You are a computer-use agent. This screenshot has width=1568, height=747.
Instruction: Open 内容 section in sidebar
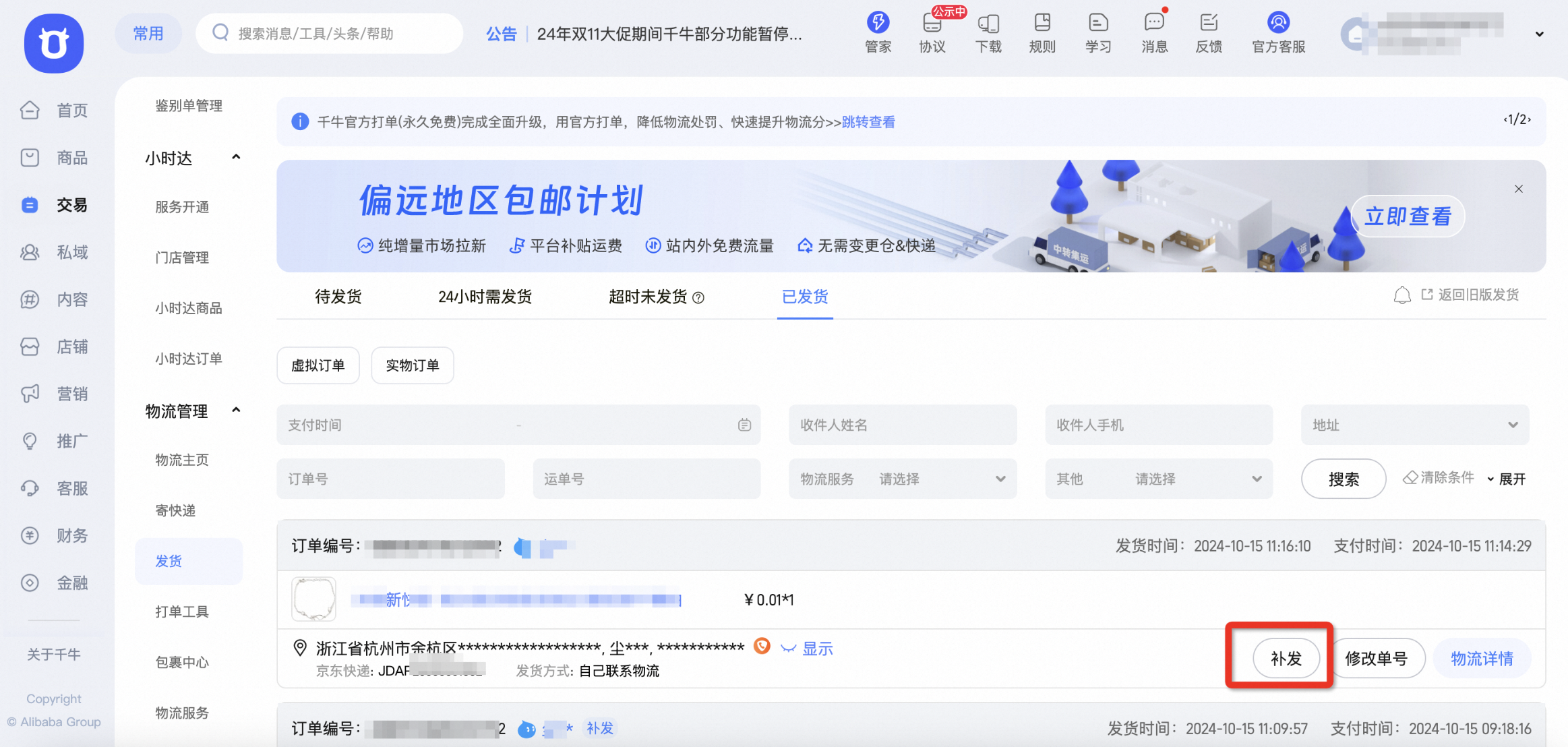click(x=55, y=299)
